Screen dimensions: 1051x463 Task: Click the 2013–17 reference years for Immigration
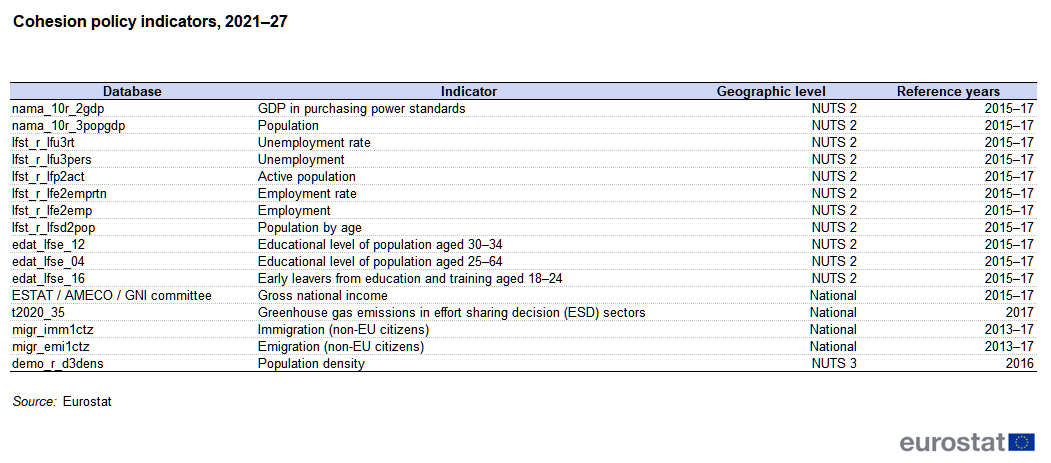point(1009,330)
